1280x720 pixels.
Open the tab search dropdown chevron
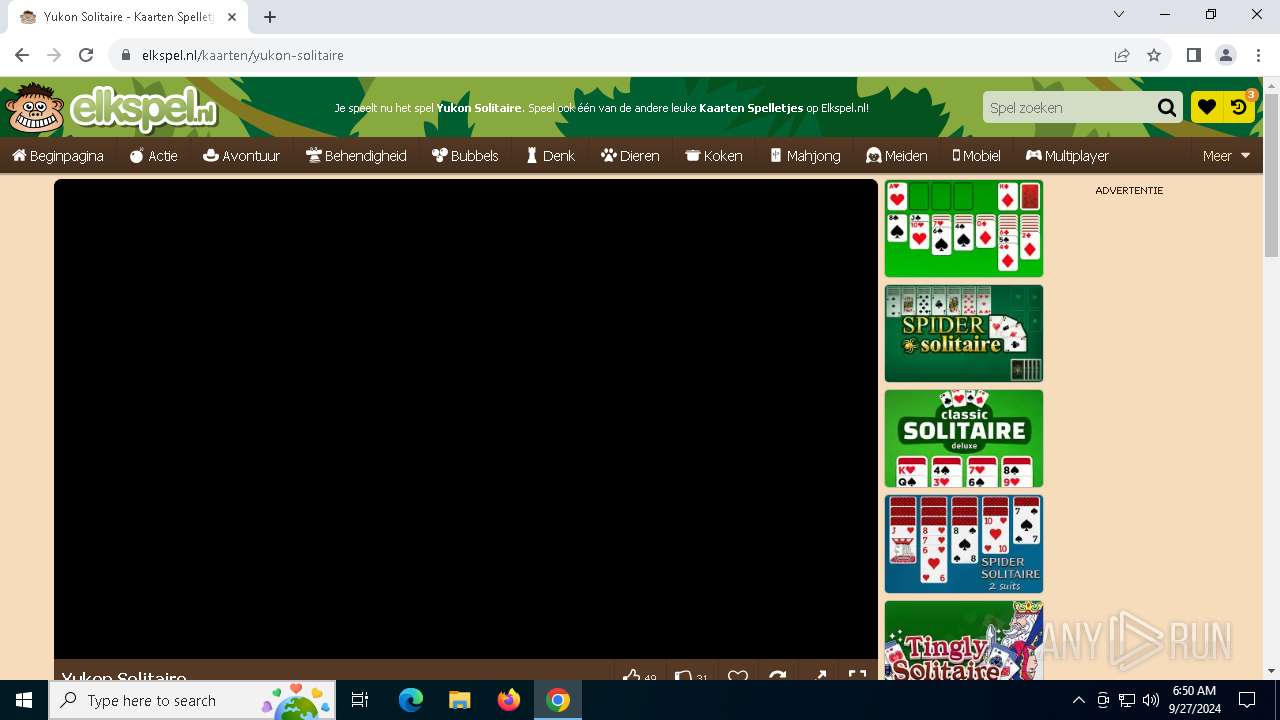[x=1119, y=14]
